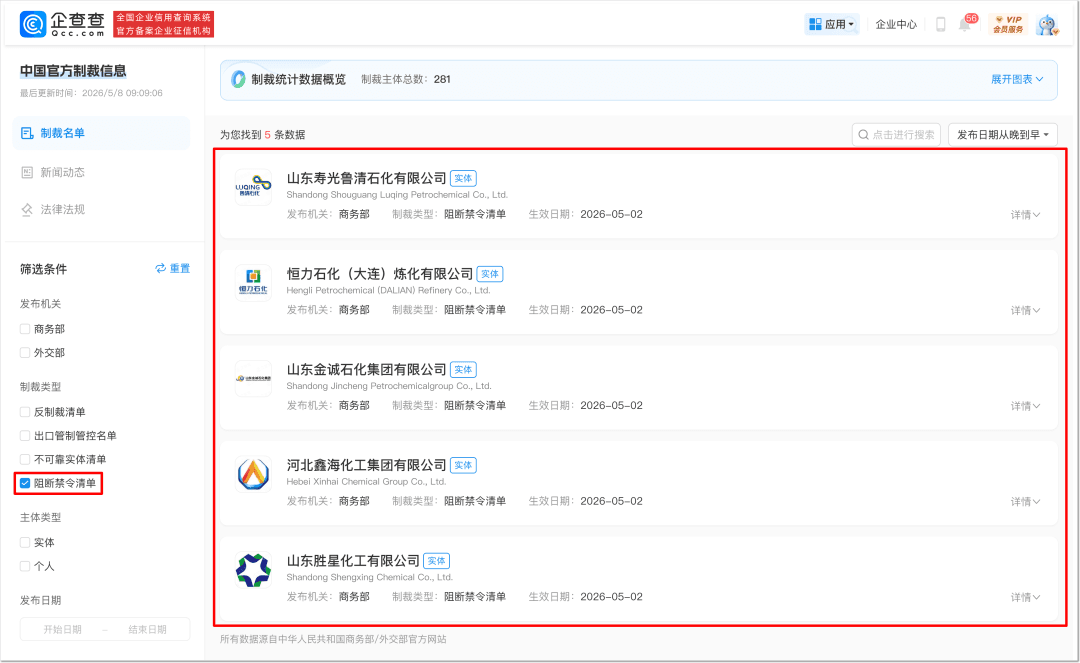The width and height of the screenshot is (1080, 663).
Task: Check the 商务部 checkbox
Action: 25,329
